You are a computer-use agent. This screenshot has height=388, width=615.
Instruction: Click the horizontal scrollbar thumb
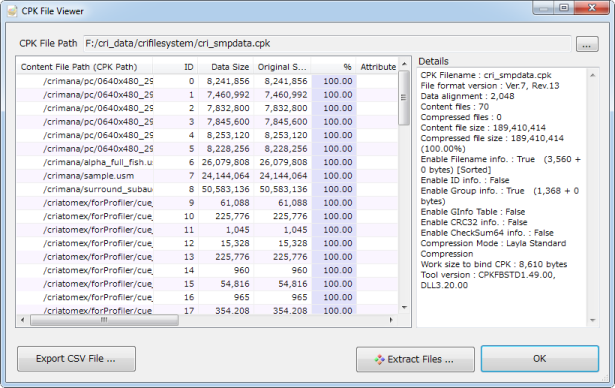pos(104,320)
